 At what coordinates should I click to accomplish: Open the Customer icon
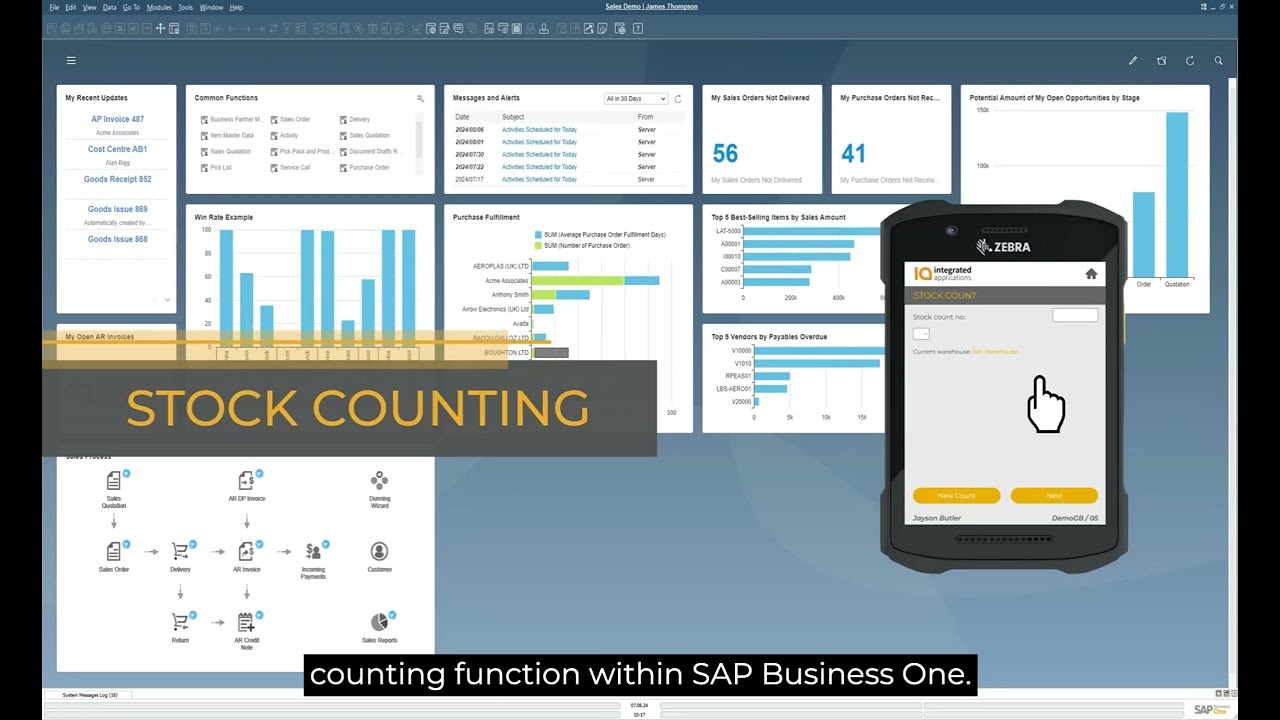click(x=379, y=551)
